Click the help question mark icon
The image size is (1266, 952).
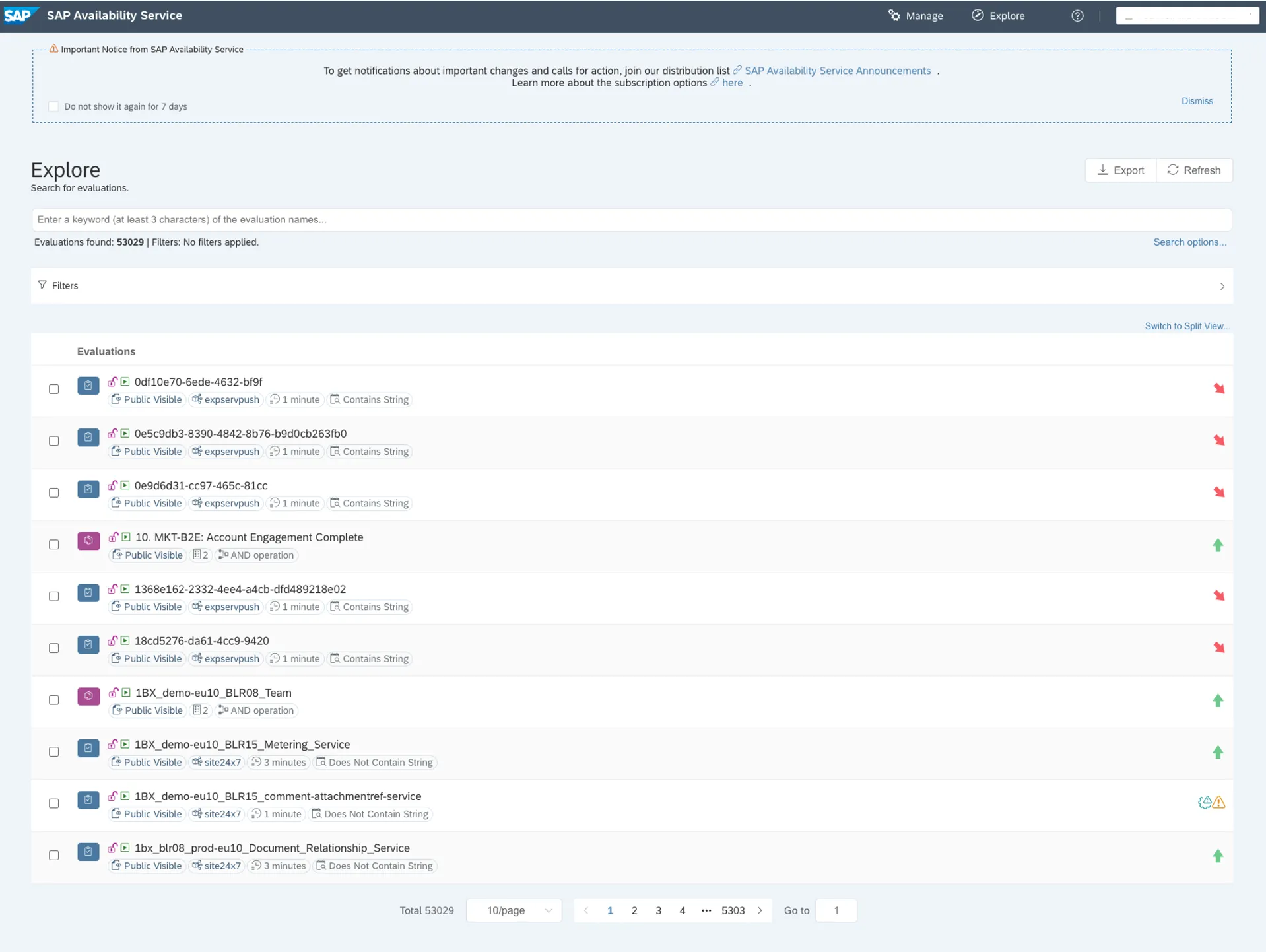1077,16
